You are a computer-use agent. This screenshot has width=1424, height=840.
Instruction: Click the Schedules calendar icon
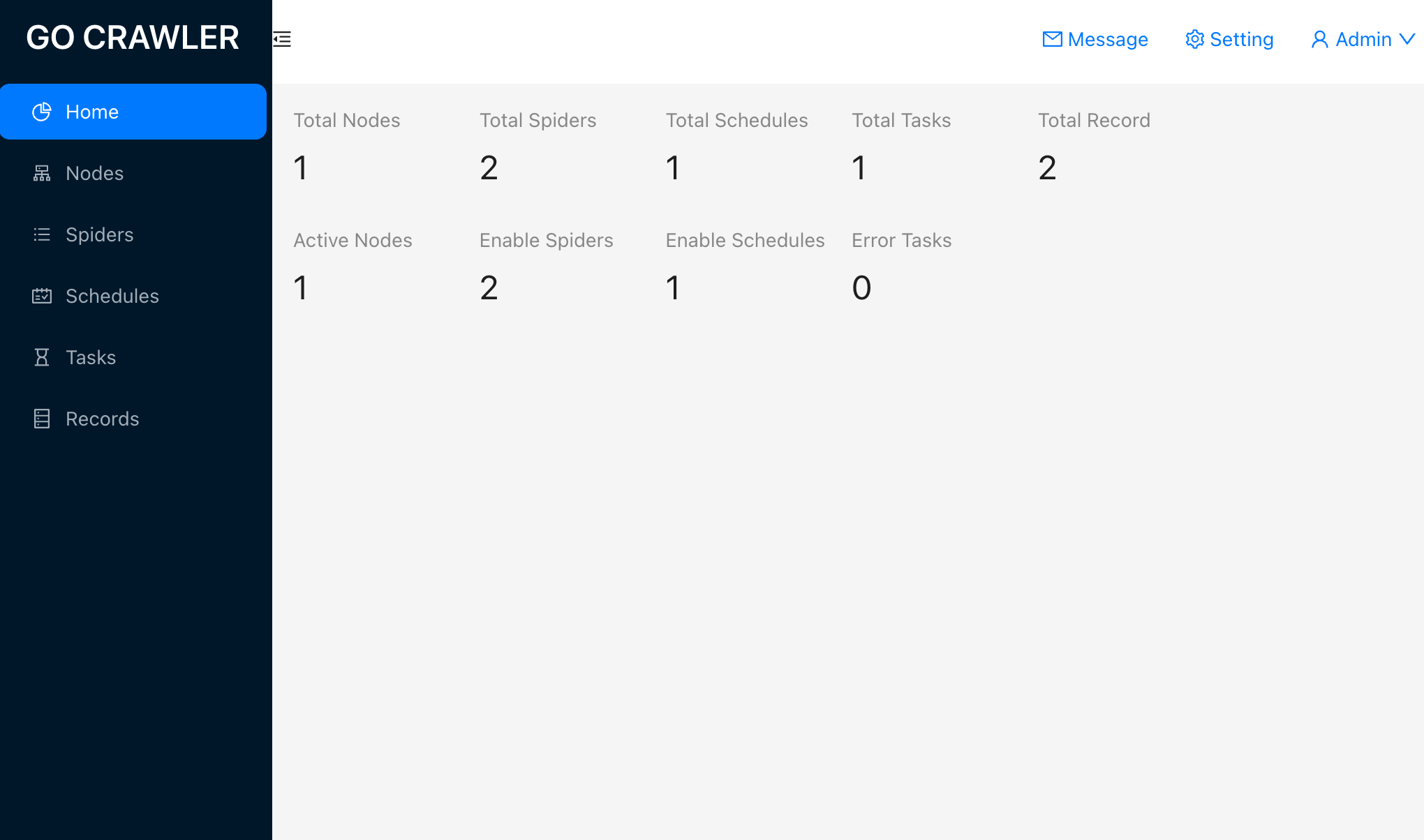42,296
